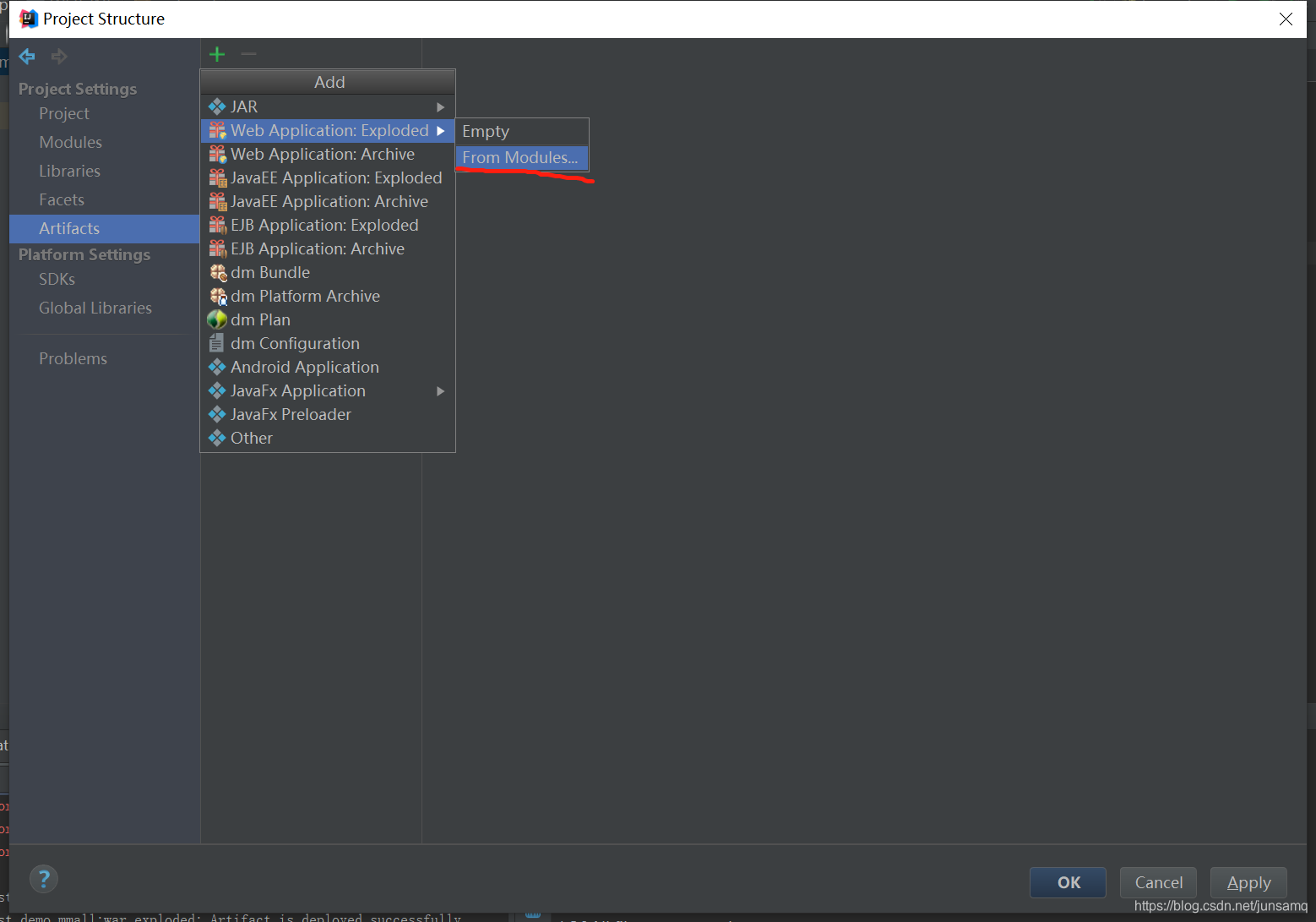Select JavaEE Application: Exploded menu entry
This screenshot has width=1316, height=922.
(x=328, y=177)
